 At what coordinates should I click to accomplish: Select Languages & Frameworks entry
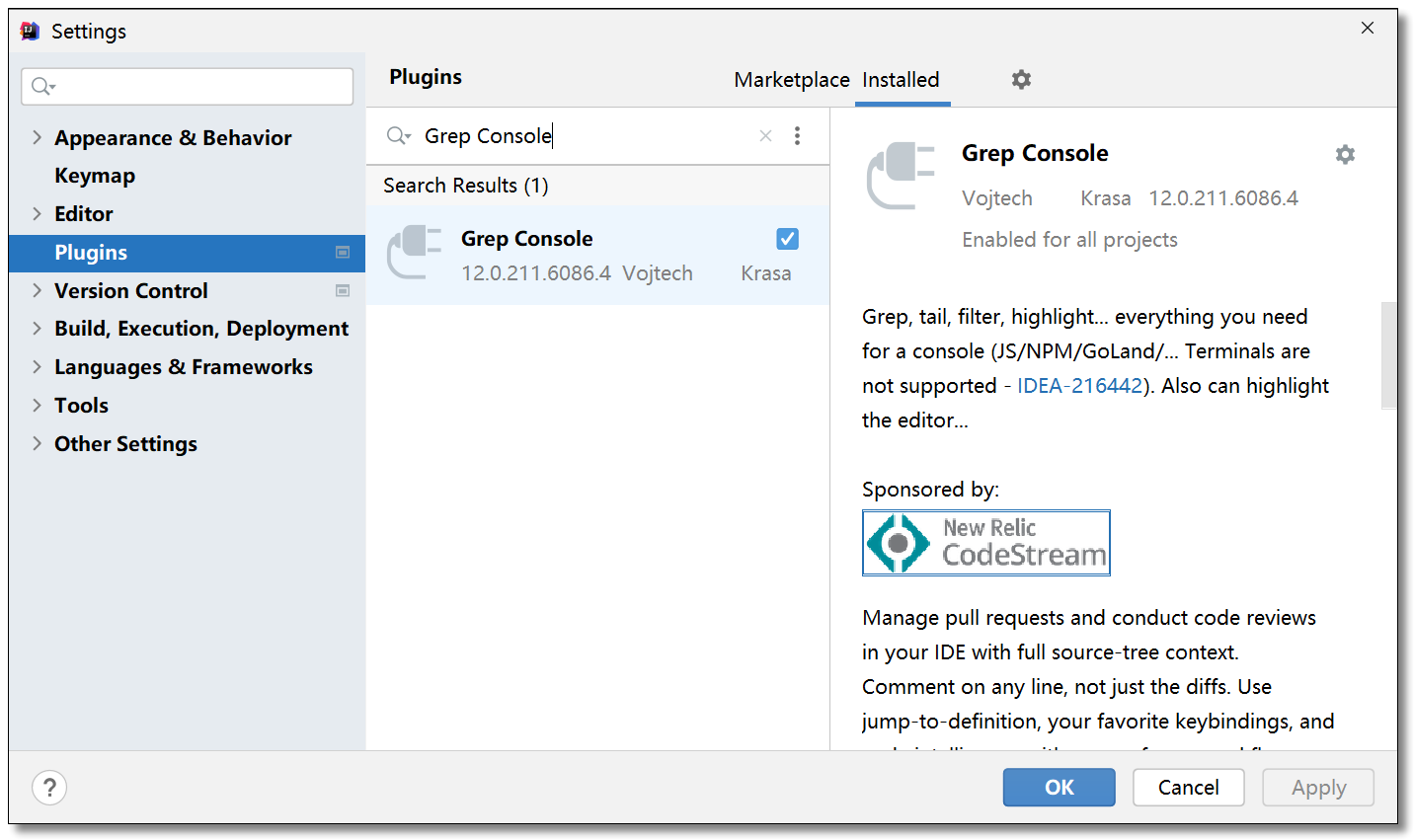(184, 367)
